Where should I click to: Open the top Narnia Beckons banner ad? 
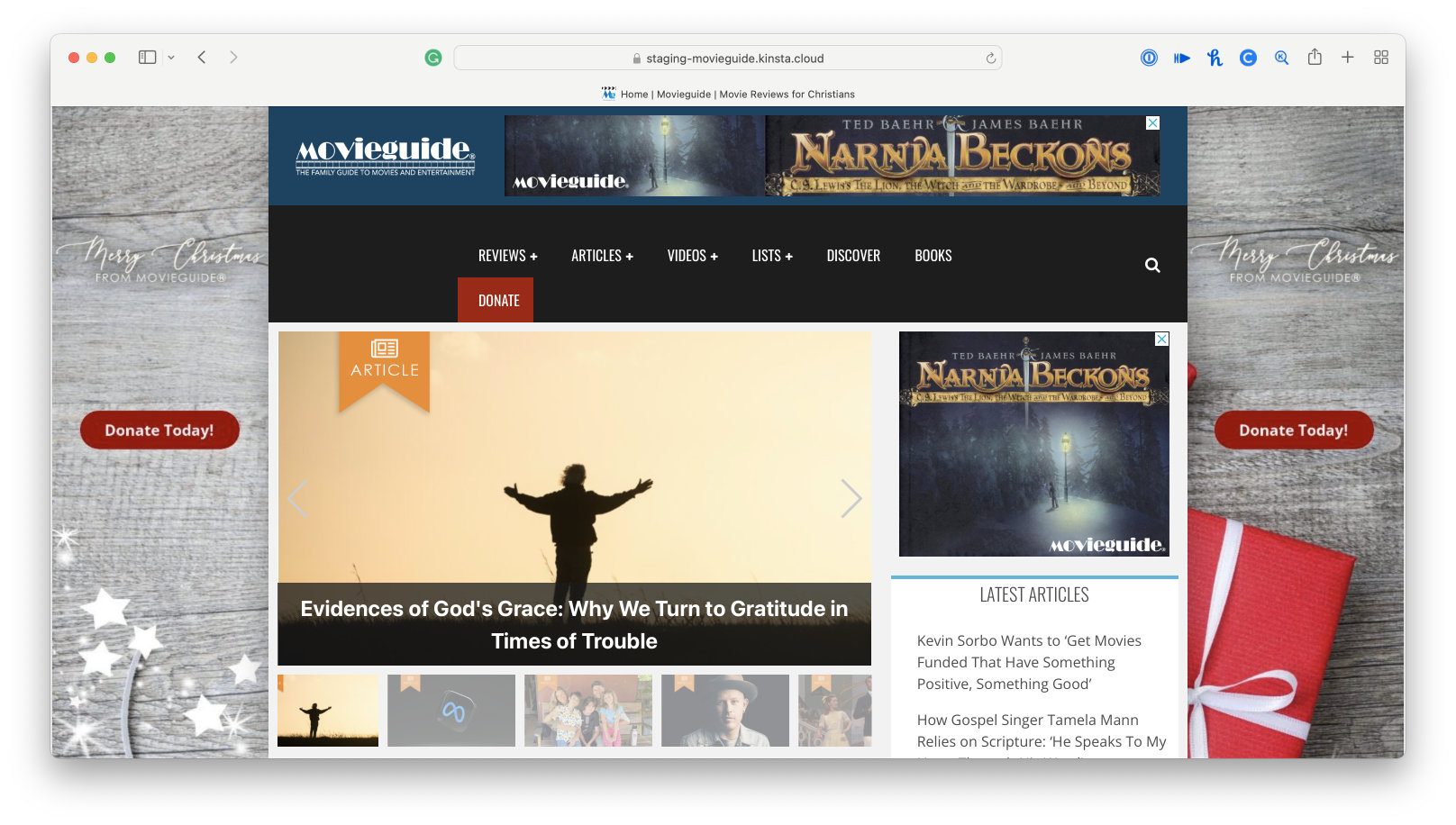click(832, 156)
